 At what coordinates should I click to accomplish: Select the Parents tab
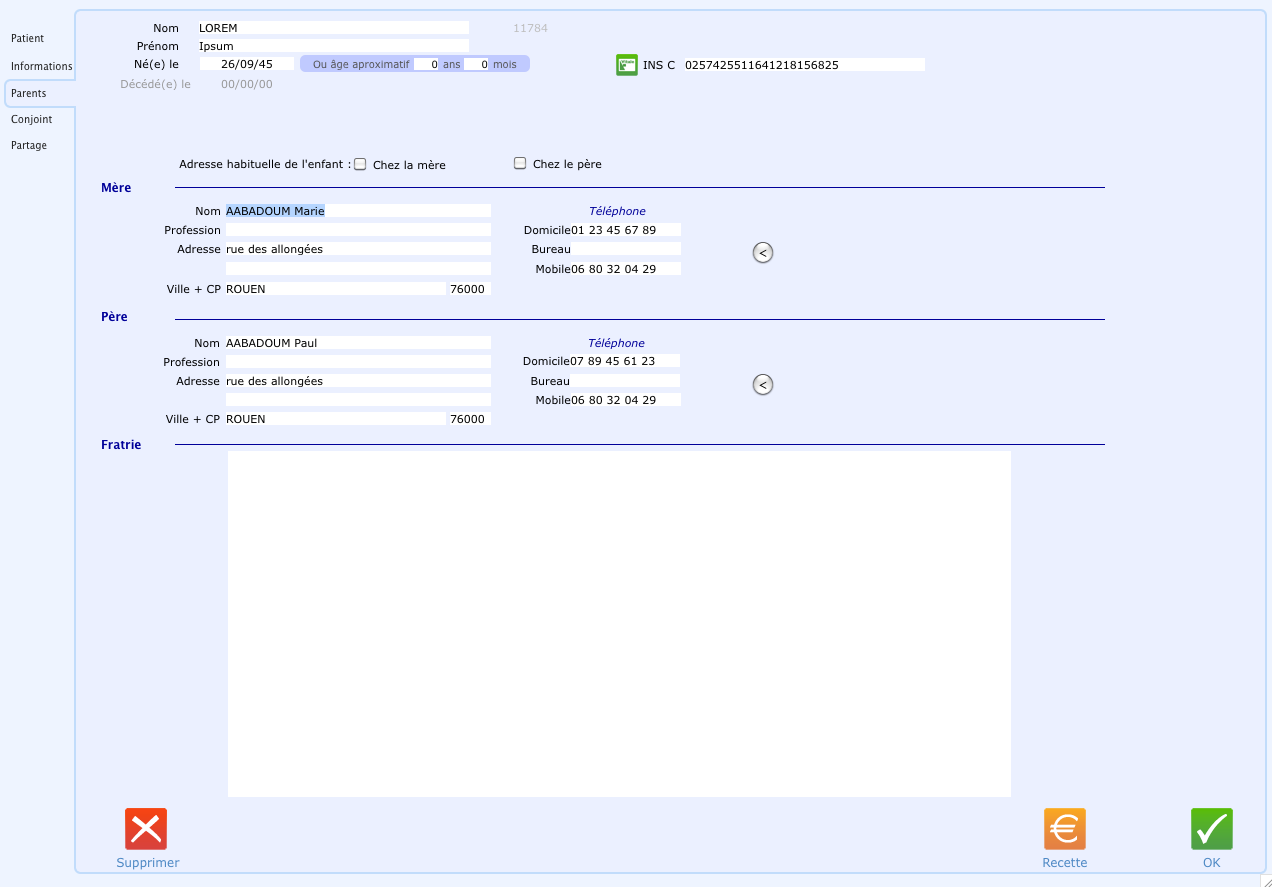[x=39, y=93]
